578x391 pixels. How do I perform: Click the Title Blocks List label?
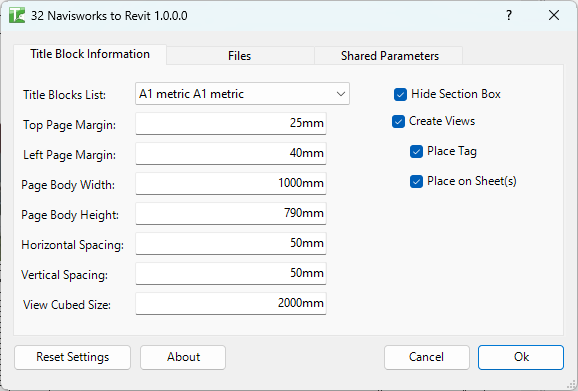[x=65, y=95]
